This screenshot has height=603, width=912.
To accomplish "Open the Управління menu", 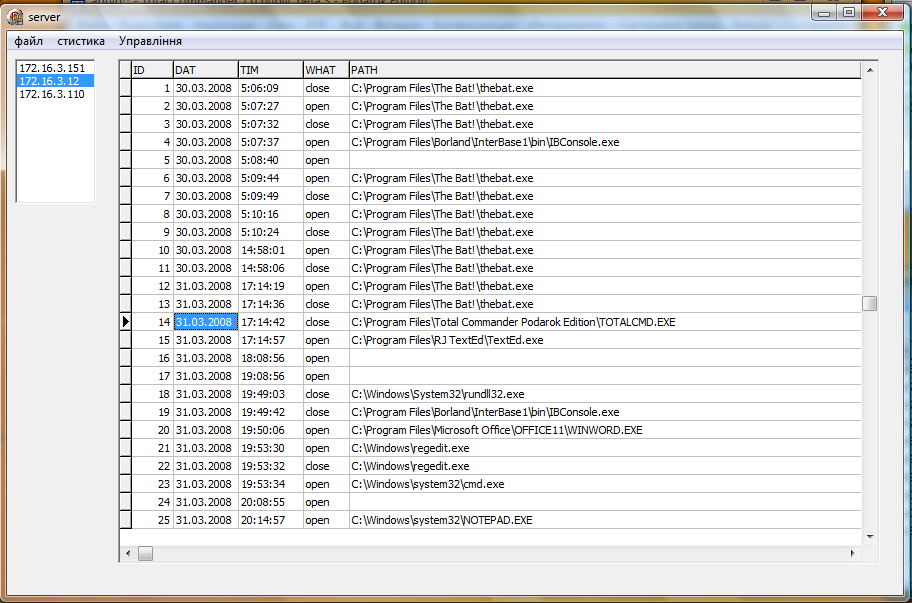I will point(150,41).
